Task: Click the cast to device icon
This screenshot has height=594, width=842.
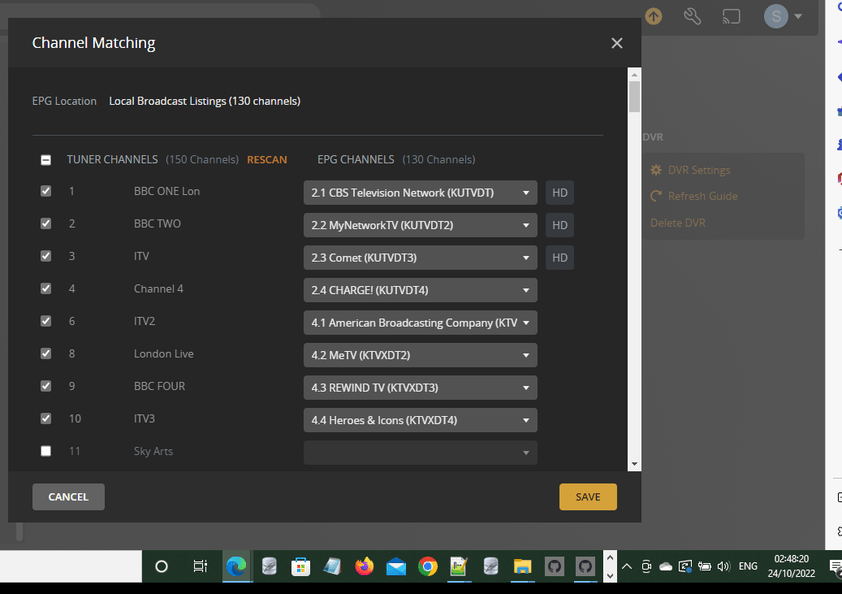Action: point(731,17)
